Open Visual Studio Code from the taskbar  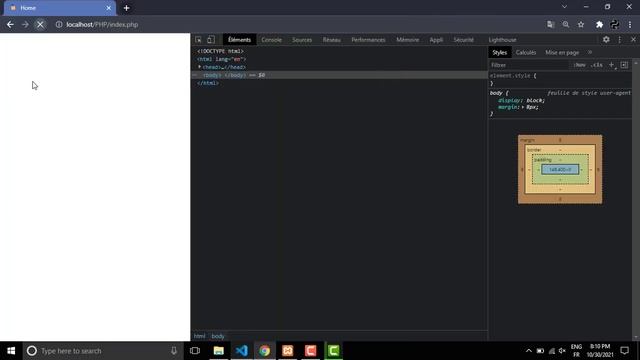241,351
